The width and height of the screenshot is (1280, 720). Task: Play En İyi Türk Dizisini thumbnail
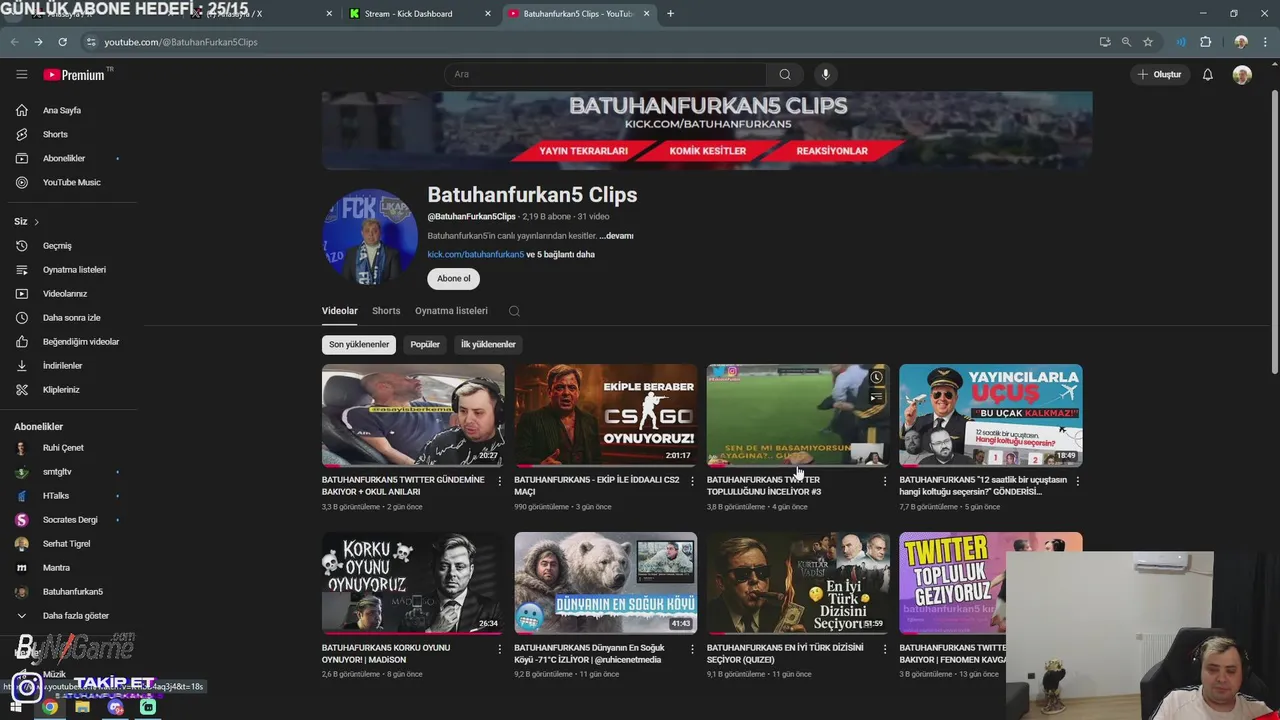798,583
